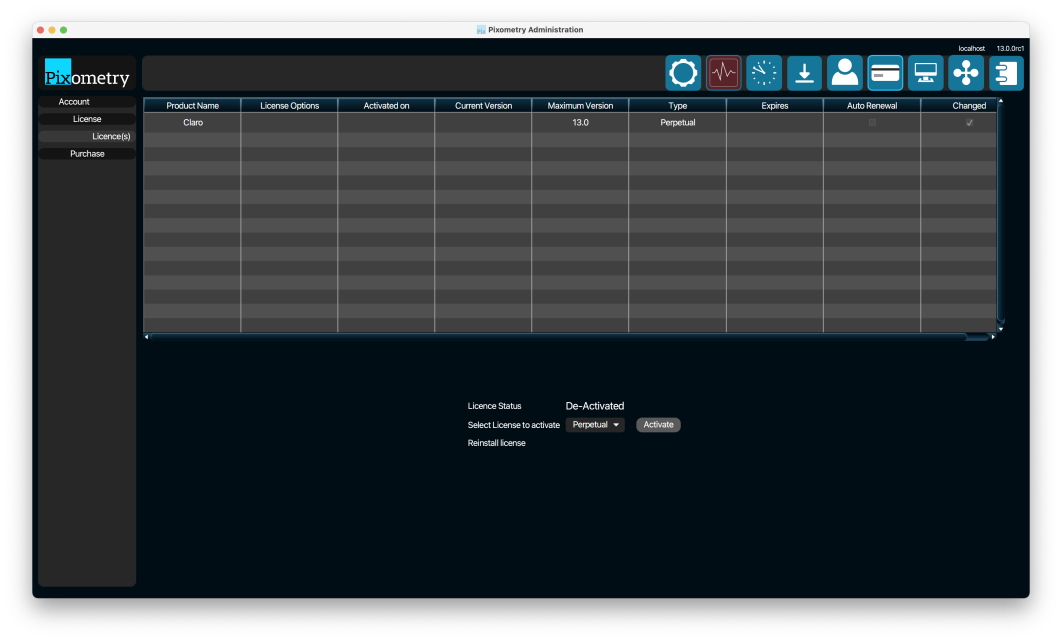The height and width of the screenshot is (641, 1062).
Task: Click the Current Version column header
Action: click(x=483, y=106)
